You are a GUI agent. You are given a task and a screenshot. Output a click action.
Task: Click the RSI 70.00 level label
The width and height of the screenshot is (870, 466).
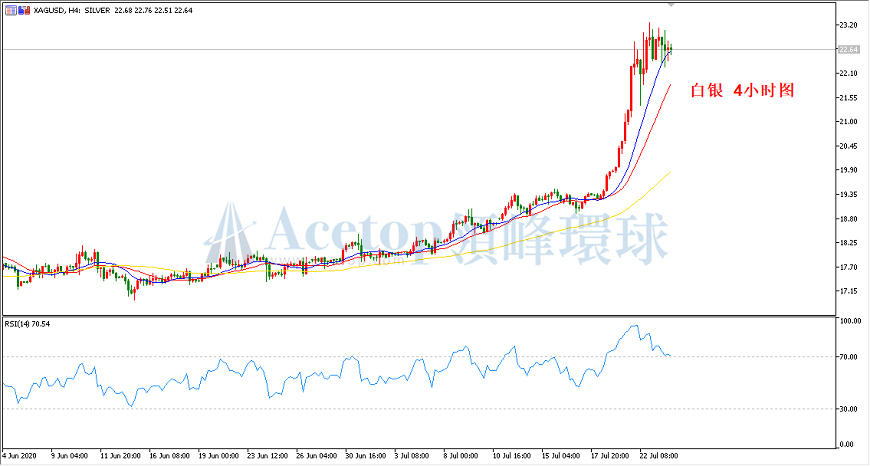tap(850, 357)
